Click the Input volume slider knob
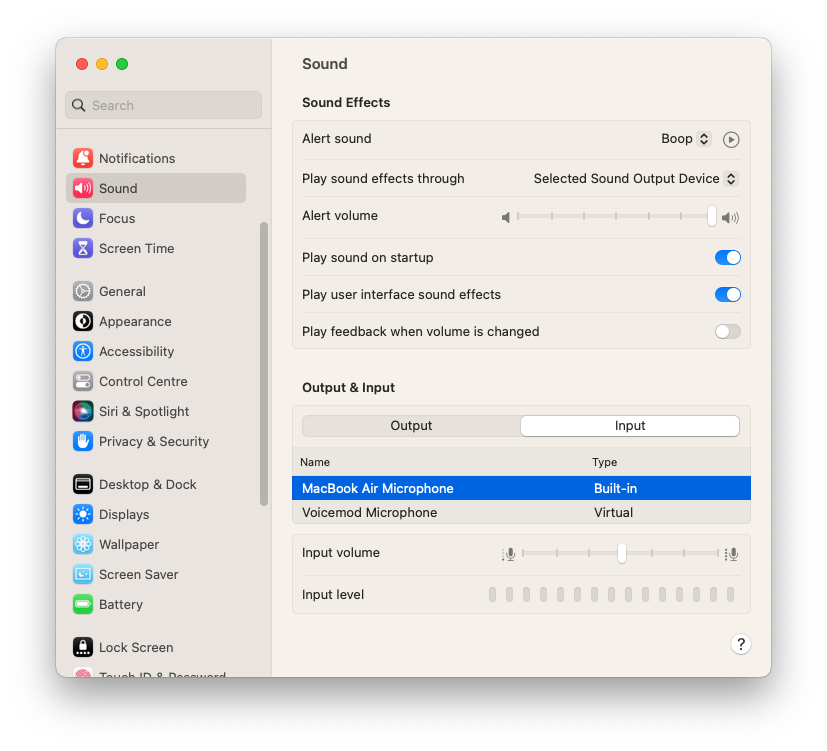 621,553
